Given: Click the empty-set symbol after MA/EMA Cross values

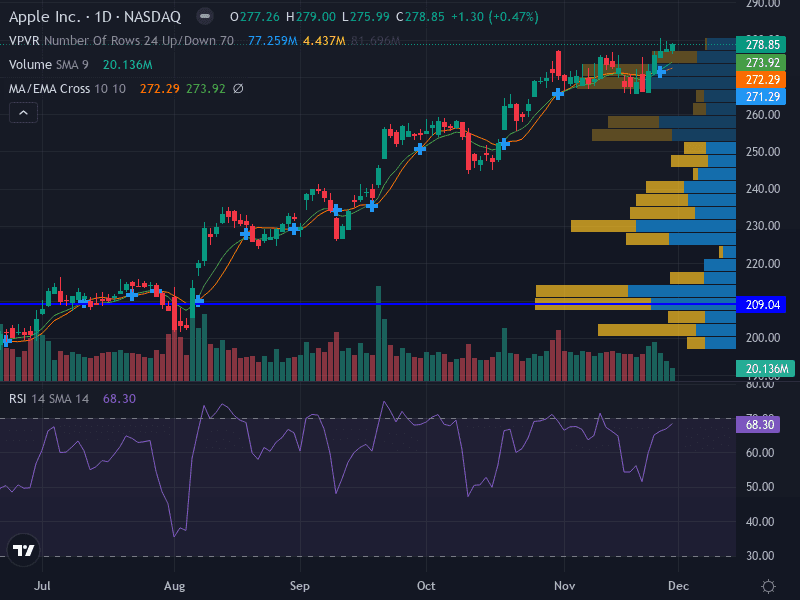Looking at the screenshot, I should click(238, 88).
